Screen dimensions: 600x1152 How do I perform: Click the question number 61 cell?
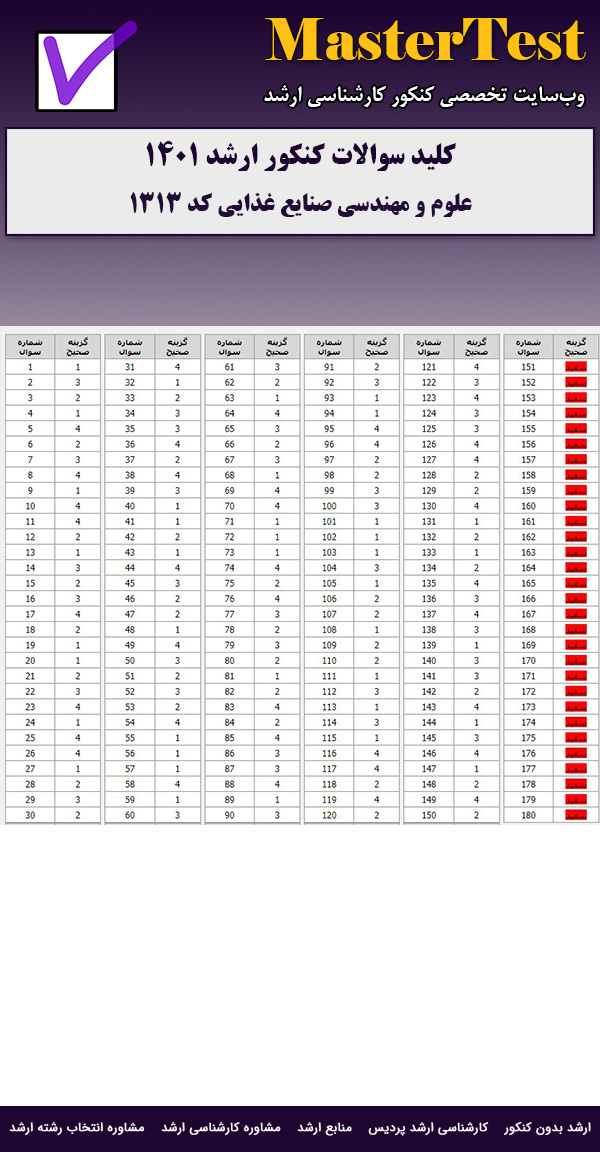[229, 367]
